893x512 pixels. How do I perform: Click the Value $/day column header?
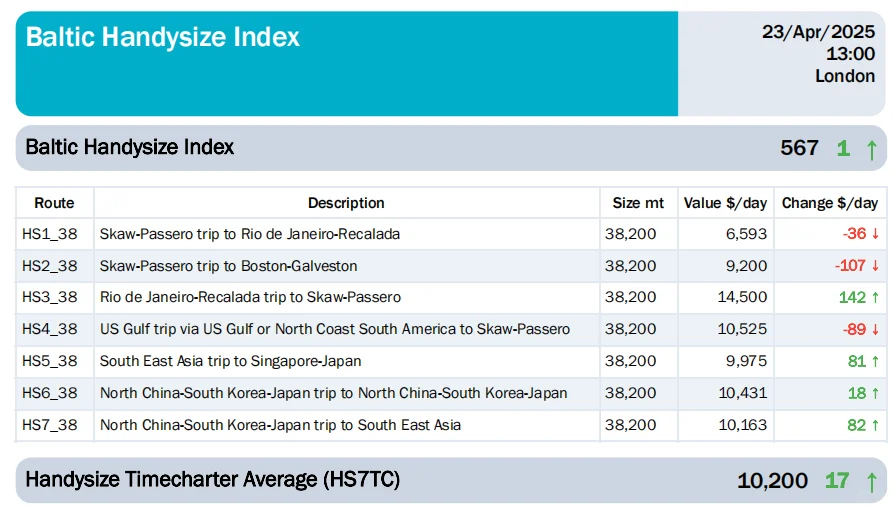coord(725,203)
